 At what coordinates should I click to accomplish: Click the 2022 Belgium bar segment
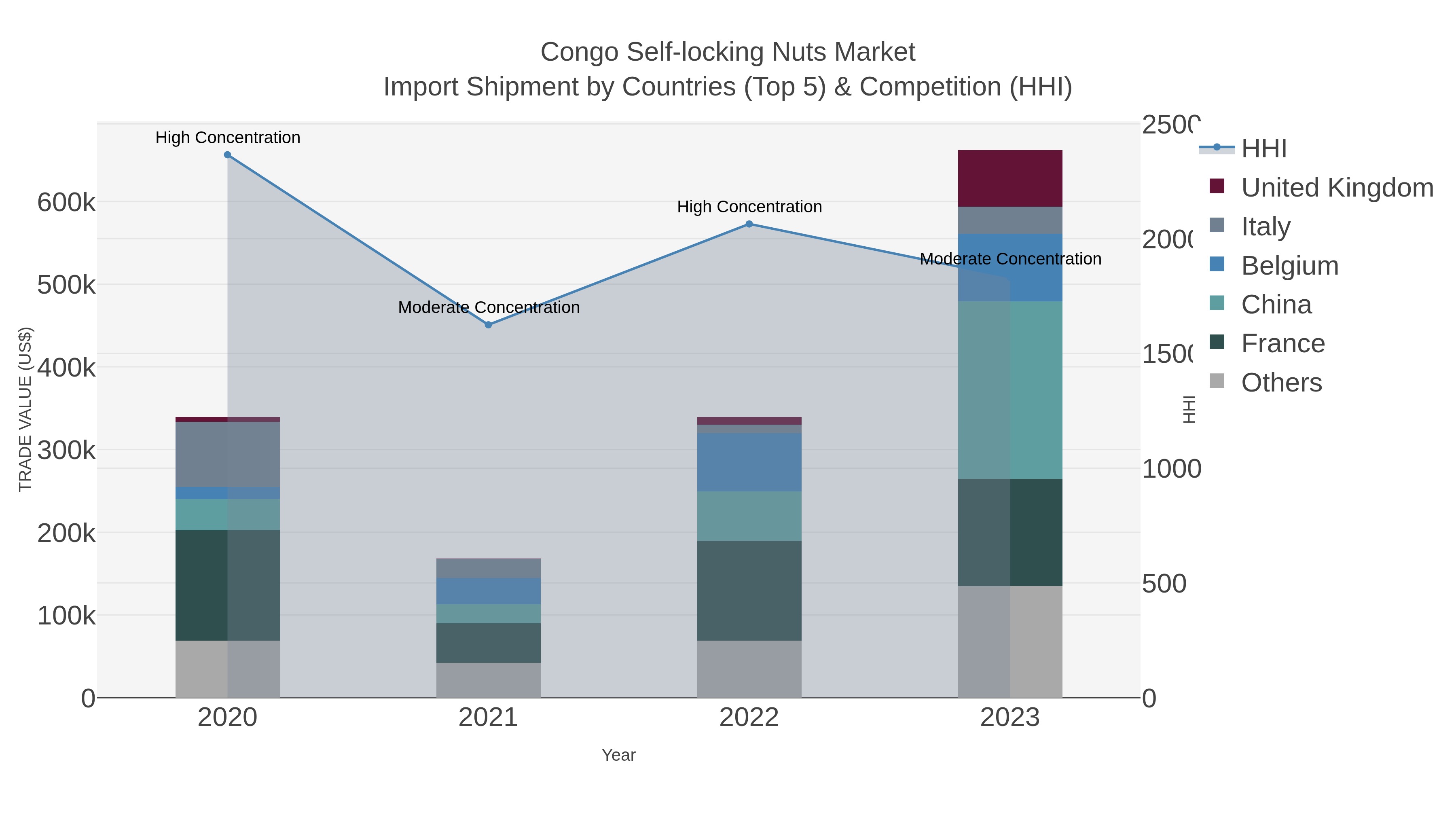click(x=749, y=462)
